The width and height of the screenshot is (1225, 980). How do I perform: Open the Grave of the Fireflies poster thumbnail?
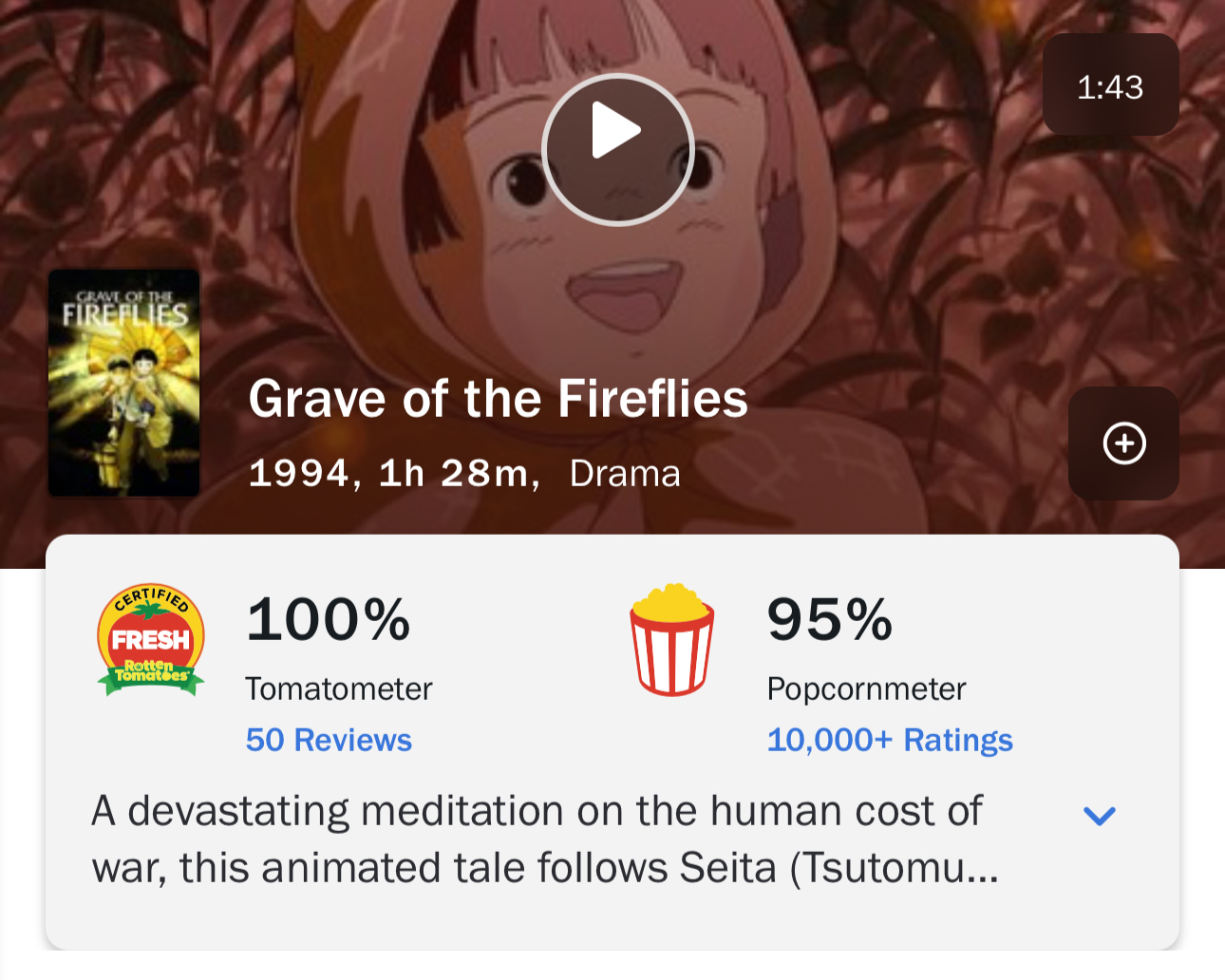tap(124, 383)
